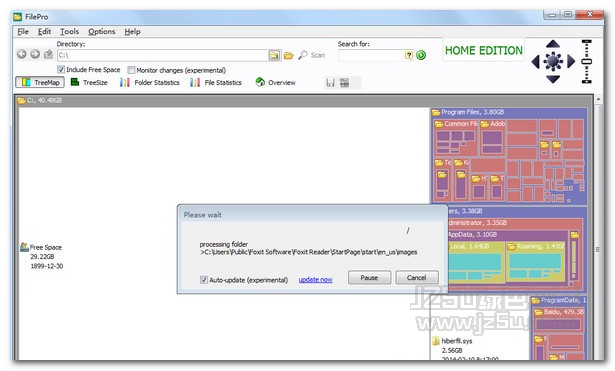Click the HOME EDITION banner

(484, 50)
